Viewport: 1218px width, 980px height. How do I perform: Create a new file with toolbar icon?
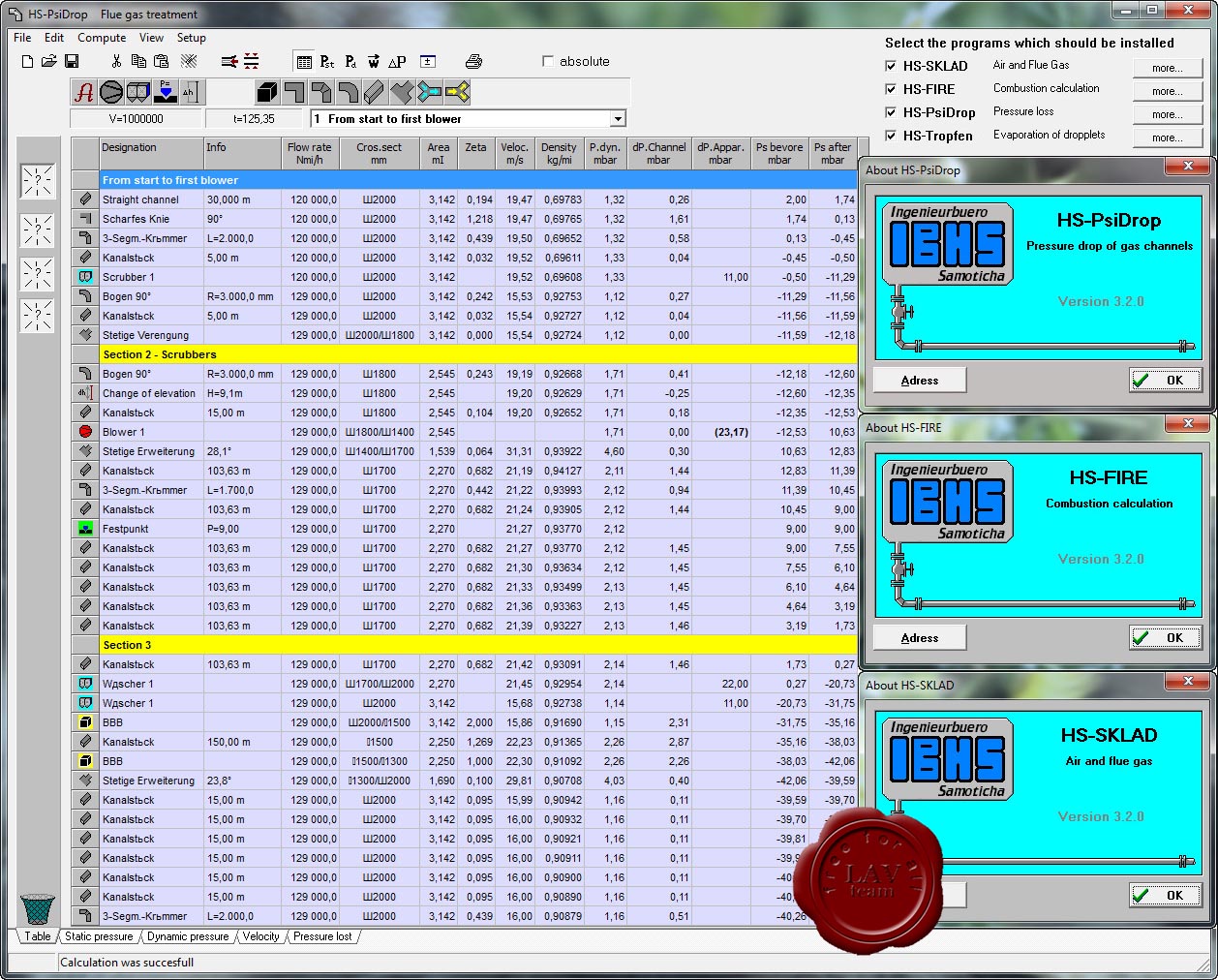click(x=27, y=61)
